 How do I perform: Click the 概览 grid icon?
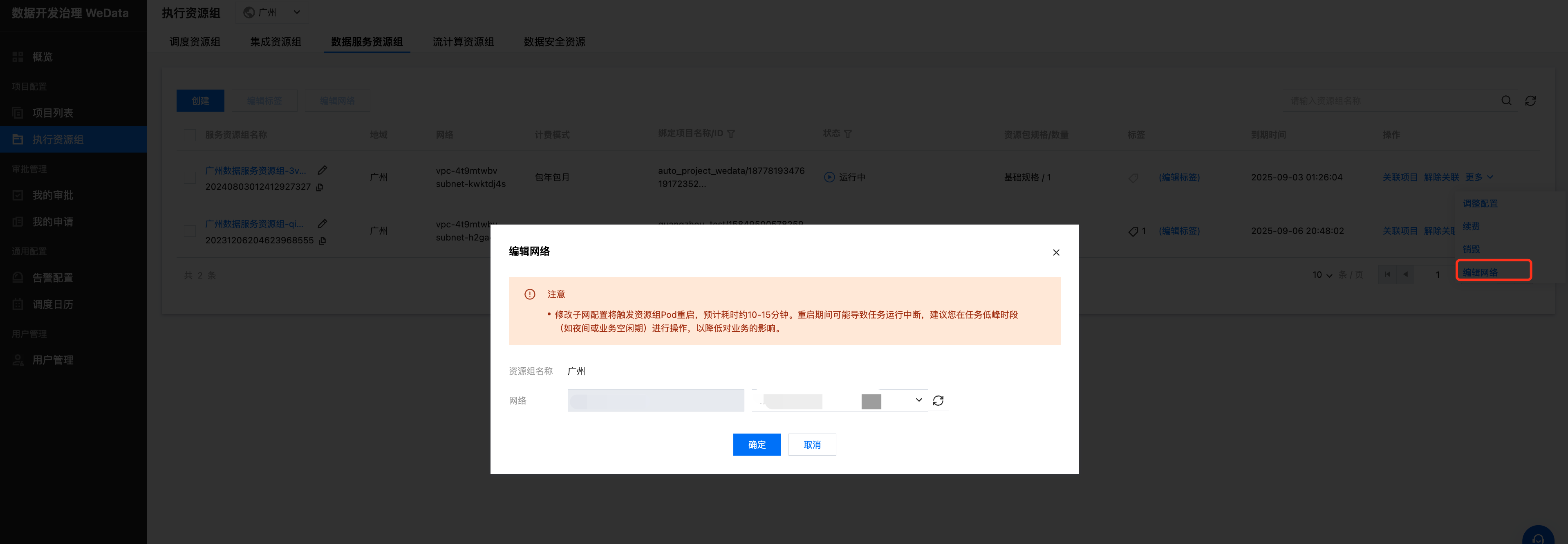point(18,57)
